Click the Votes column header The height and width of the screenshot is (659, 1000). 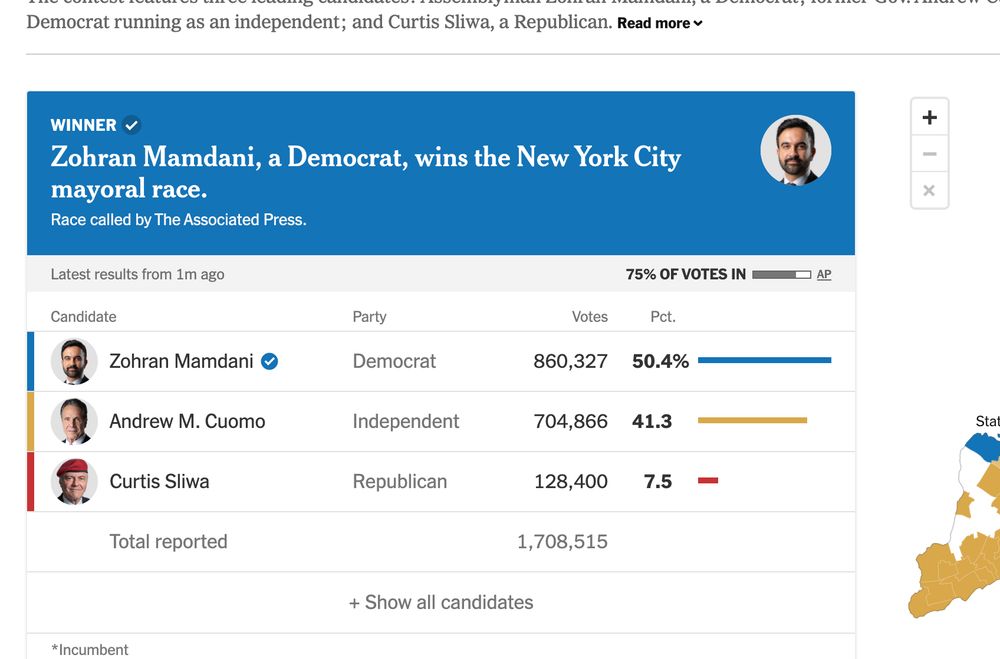coord(589,316)
